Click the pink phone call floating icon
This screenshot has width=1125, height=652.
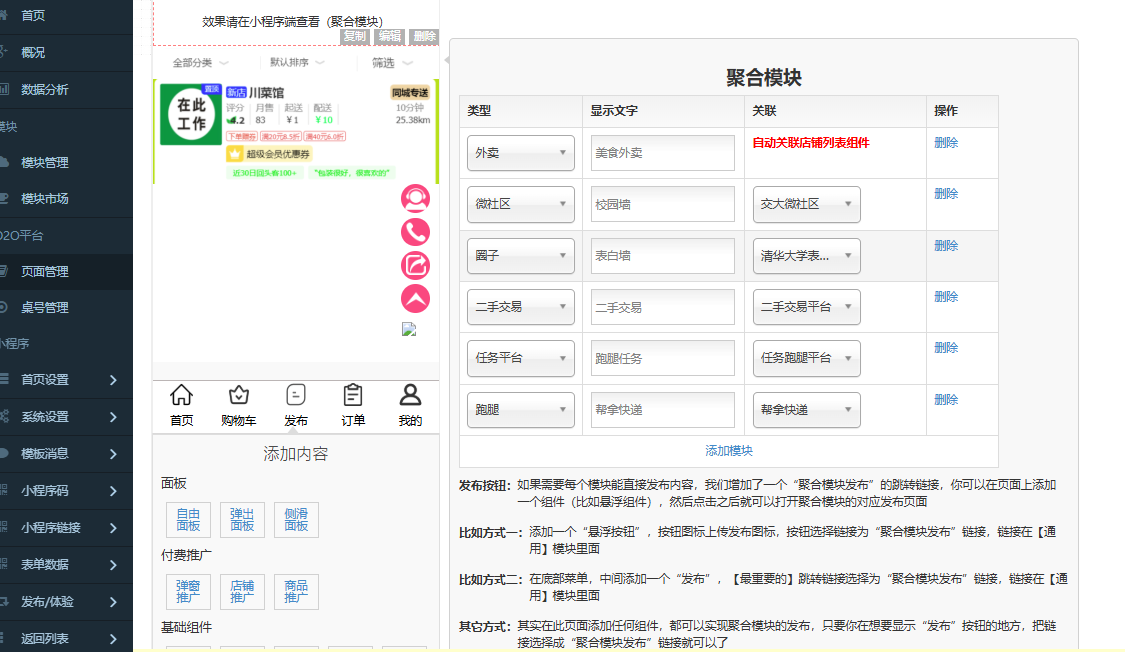pos(415,231)
